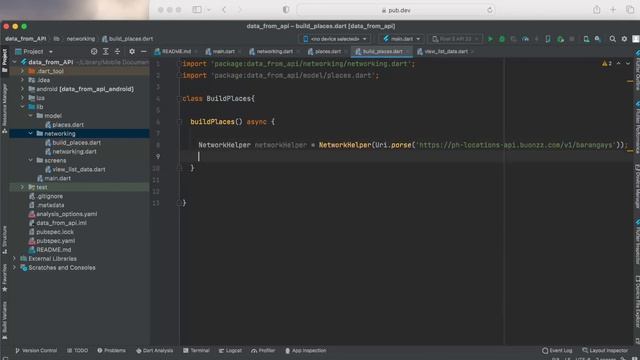Collapse the networking folder
Screen dimensions: 640x360
click(31, 133)
